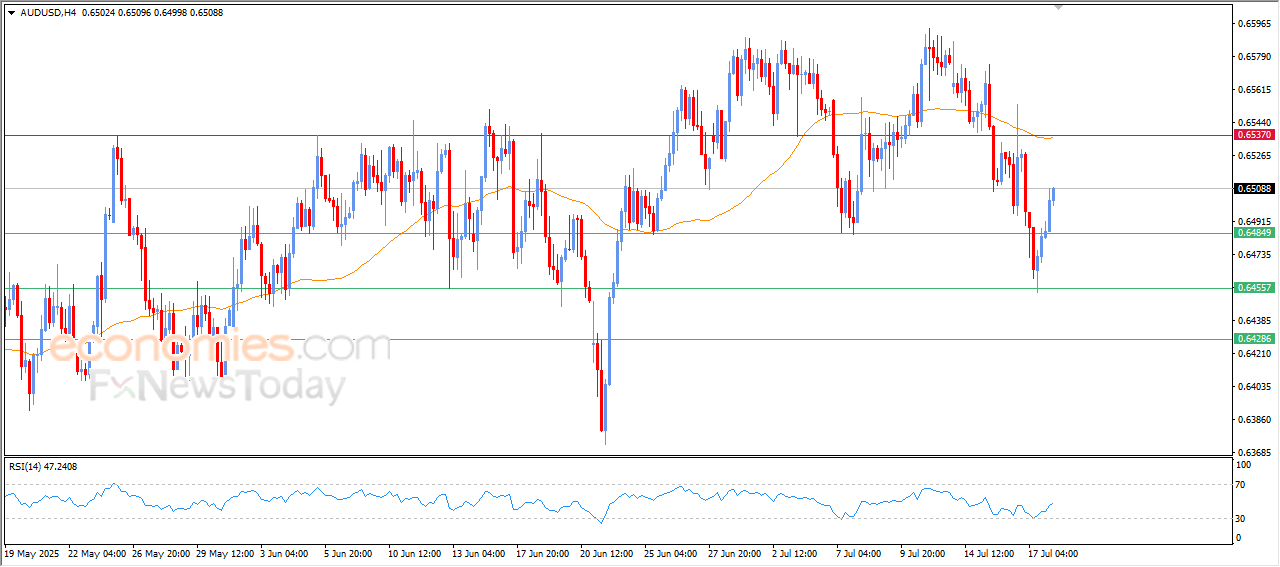
Task: Click the RSI(14) 47.2408 indicator label
Action: tap(43, 466)
